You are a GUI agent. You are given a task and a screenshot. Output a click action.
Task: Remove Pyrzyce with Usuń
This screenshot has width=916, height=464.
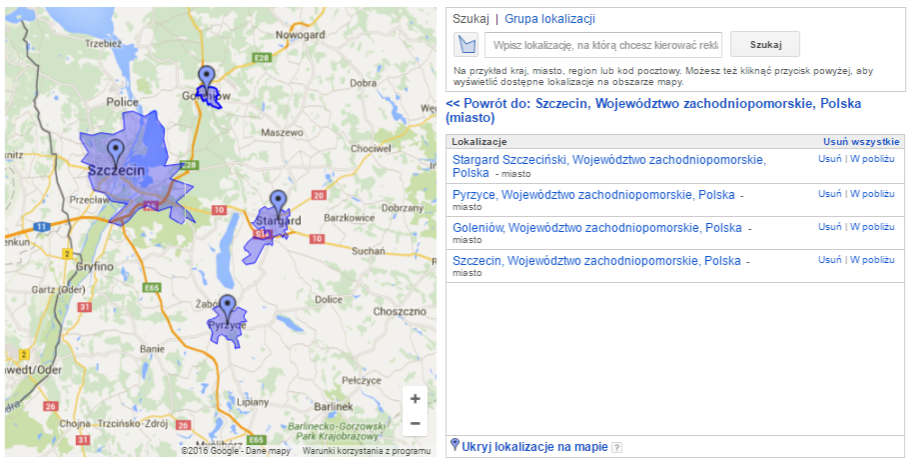click(830, 193)
